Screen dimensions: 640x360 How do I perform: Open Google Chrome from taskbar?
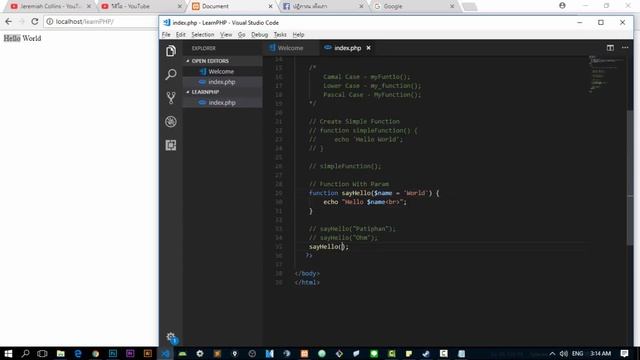(x=96, y=353)
